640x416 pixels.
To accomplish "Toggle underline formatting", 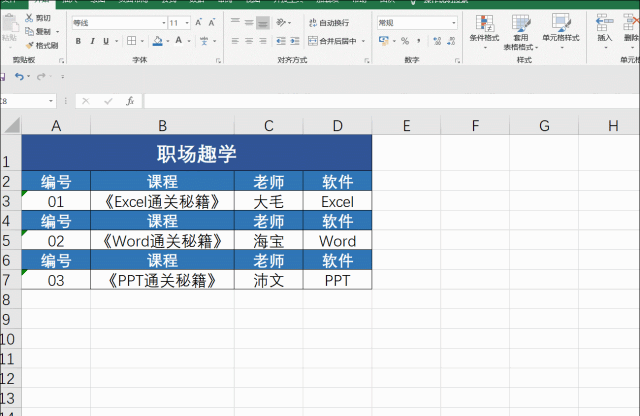I will (106, 41).
